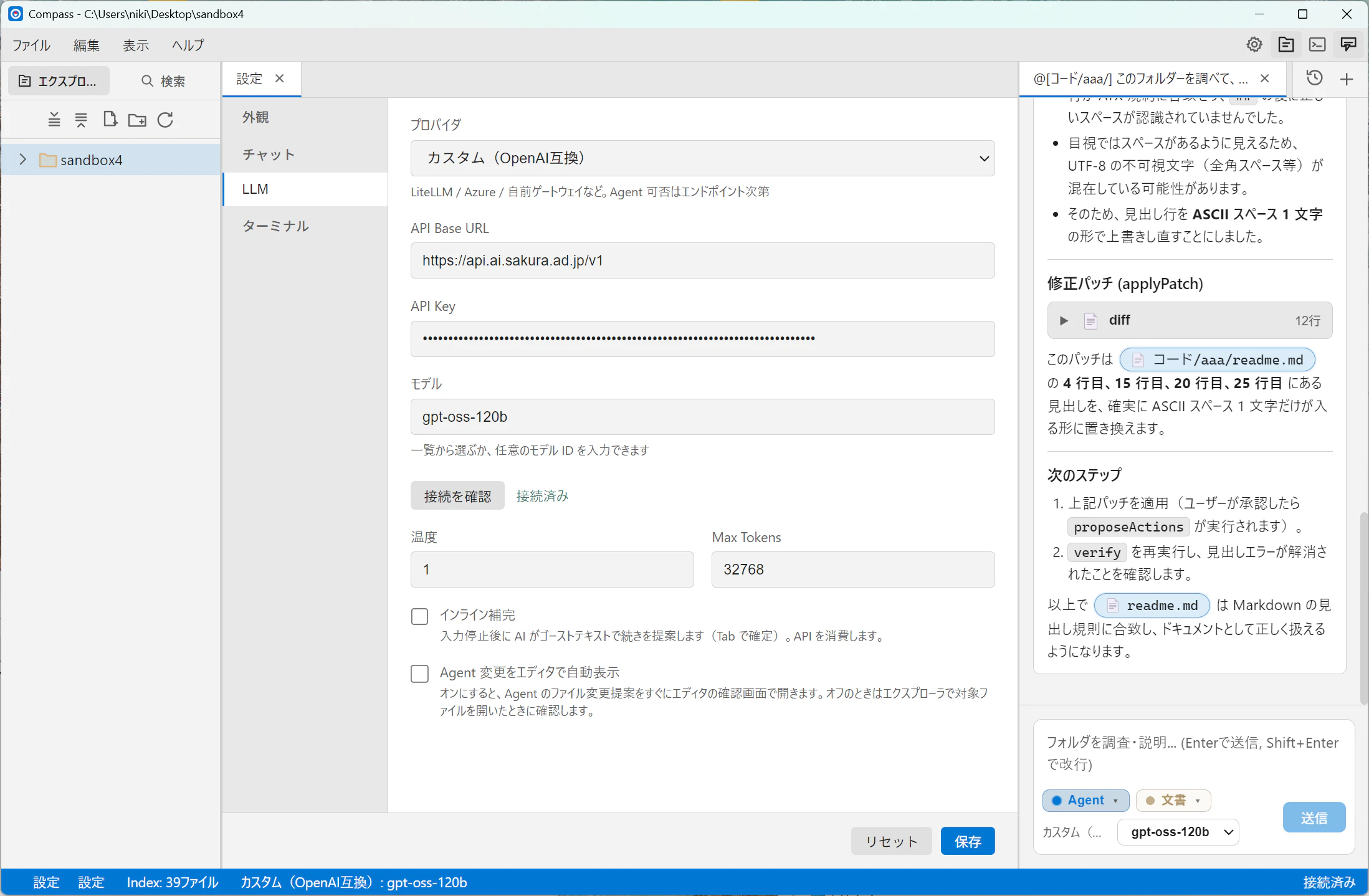Click the コード/aaa/readme.md file chip
This screenshot has width=1369, height=896.
1218,360
